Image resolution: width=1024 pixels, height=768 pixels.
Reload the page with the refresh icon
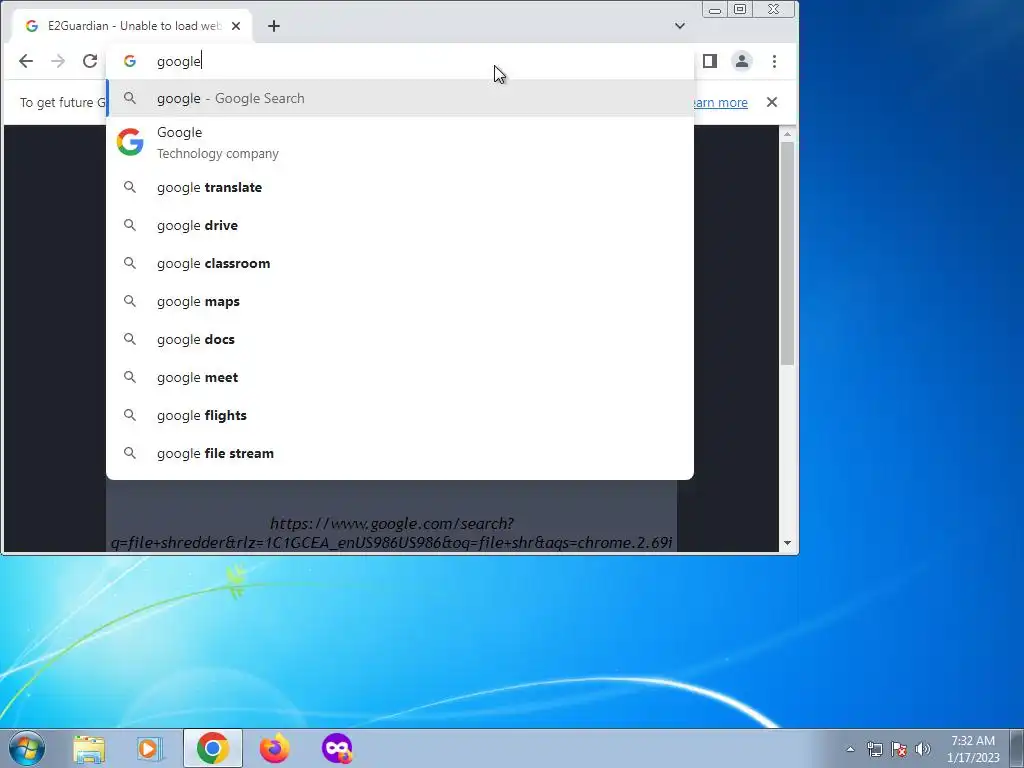pos(90,61)
